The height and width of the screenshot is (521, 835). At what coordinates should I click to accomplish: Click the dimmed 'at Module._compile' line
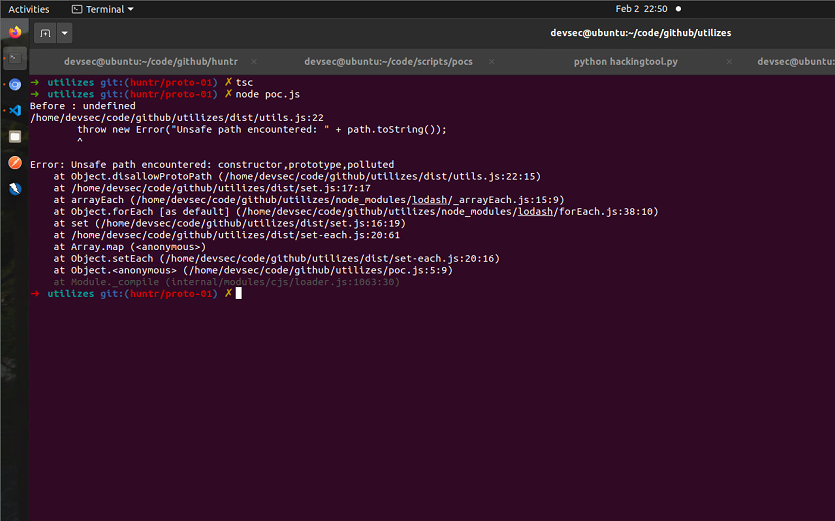[226, 282]
